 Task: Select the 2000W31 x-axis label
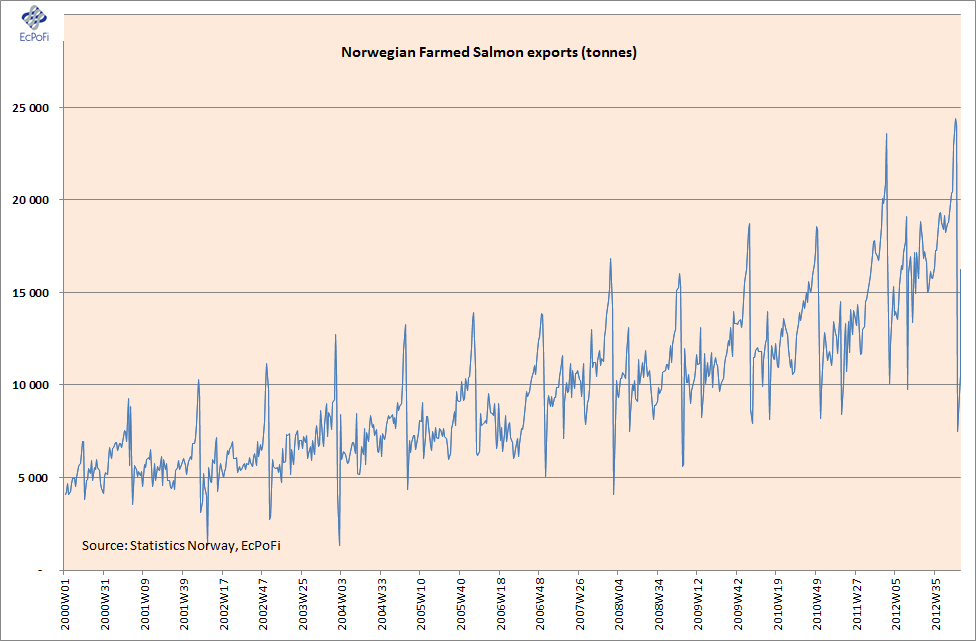[x=104, y=606]
